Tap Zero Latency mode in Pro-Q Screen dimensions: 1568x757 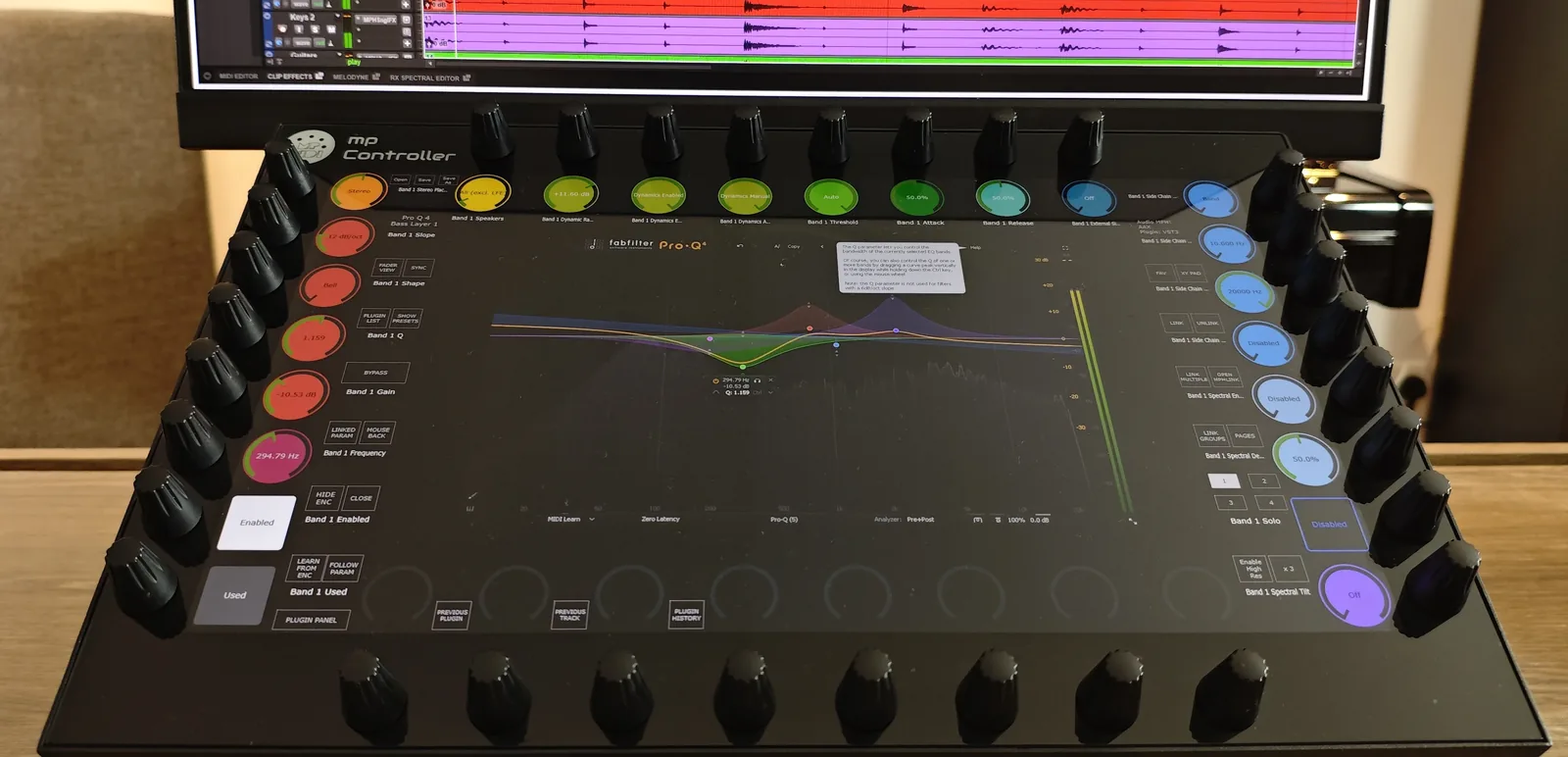coord(661,519)
